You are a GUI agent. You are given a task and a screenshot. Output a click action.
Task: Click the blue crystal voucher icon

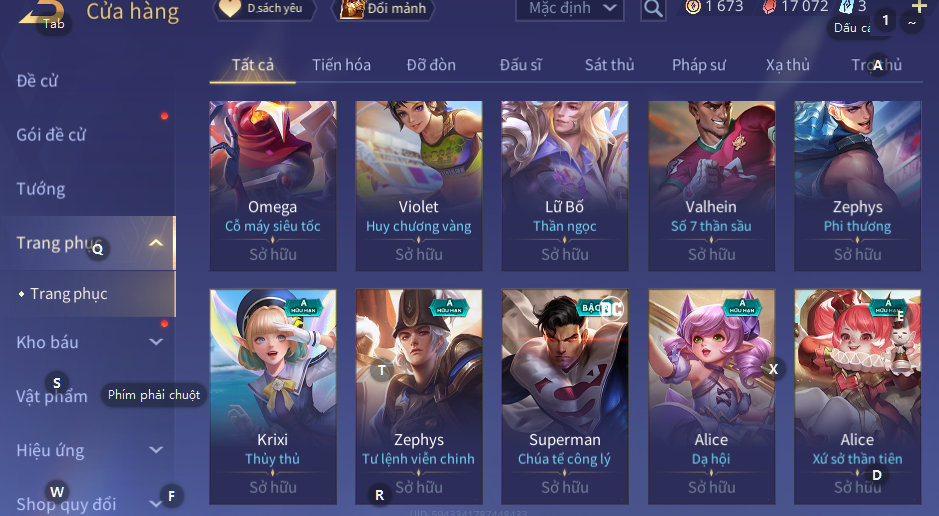click(846, 7)
